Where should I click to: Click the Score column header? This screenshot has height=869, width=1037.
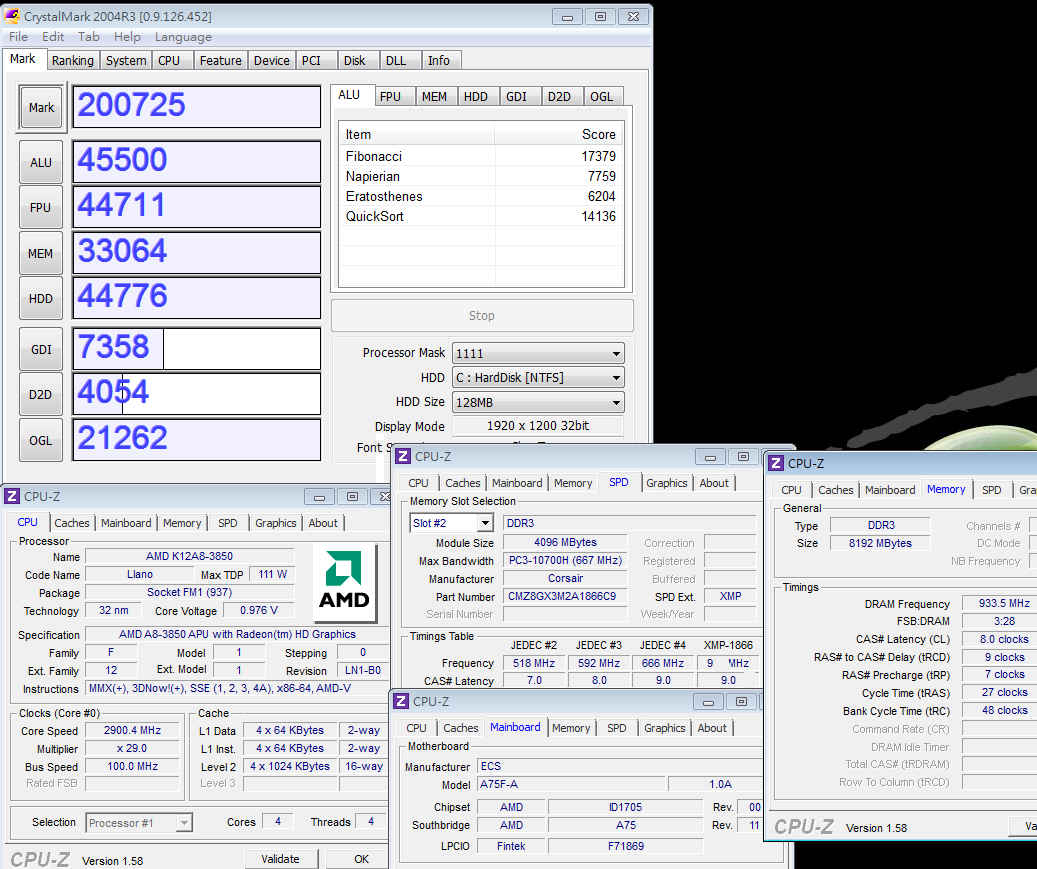[558, 135]
